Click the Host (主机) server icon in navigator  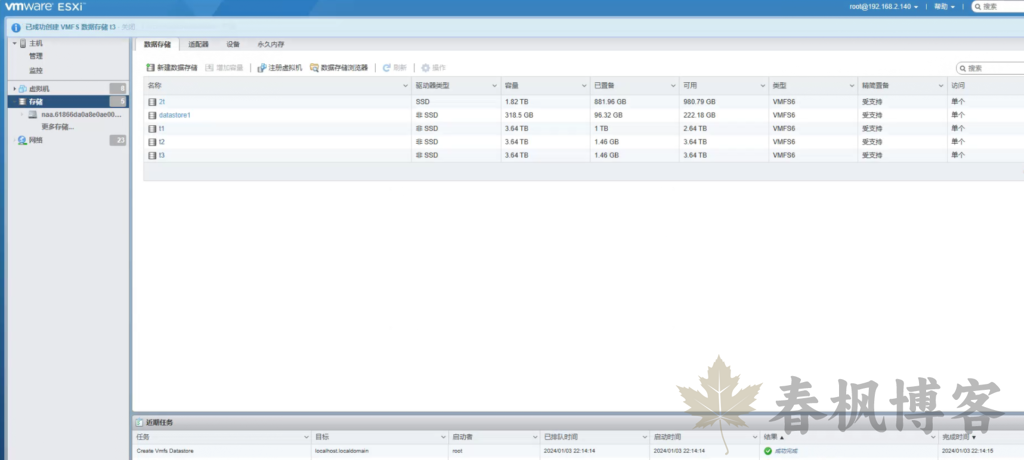point(23,43)
